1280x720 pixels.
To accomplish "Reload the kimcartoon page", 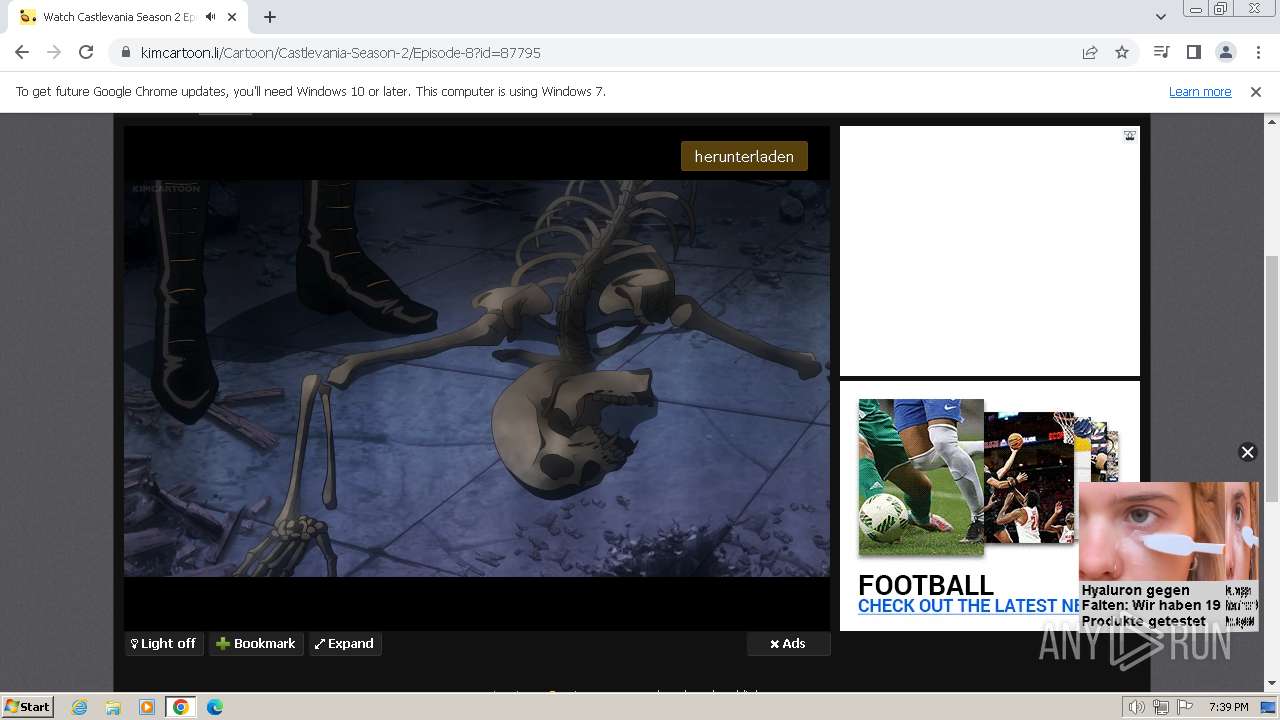I will [x=86, y=53].
